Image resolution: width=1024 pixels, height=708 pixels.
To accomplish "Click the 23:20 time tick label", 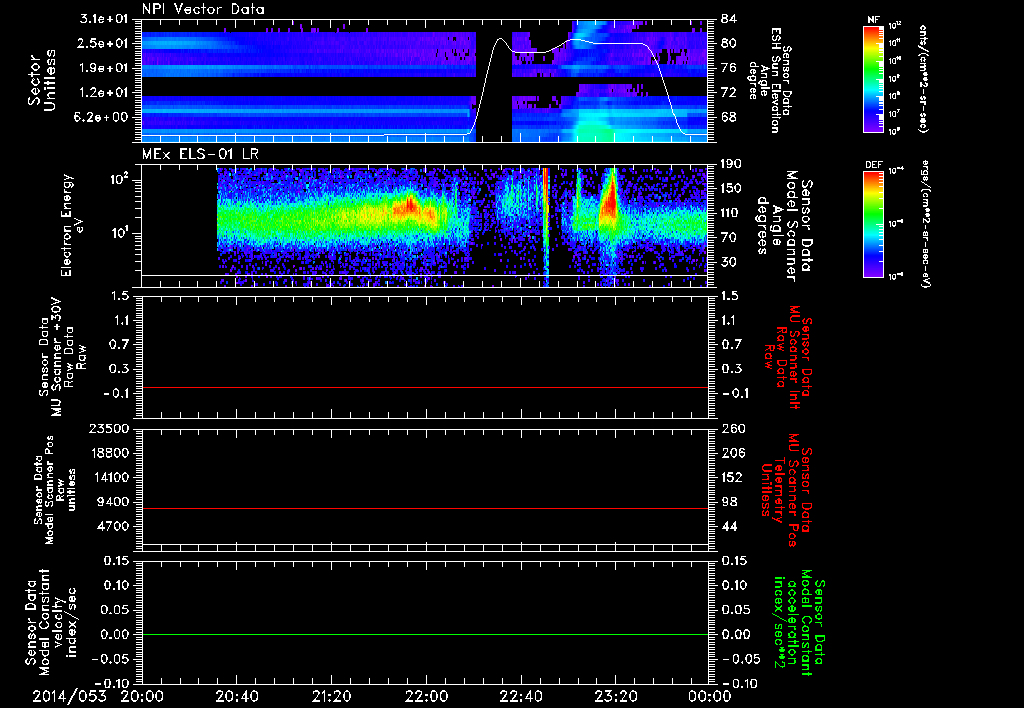I will click(x=615, y=696).
